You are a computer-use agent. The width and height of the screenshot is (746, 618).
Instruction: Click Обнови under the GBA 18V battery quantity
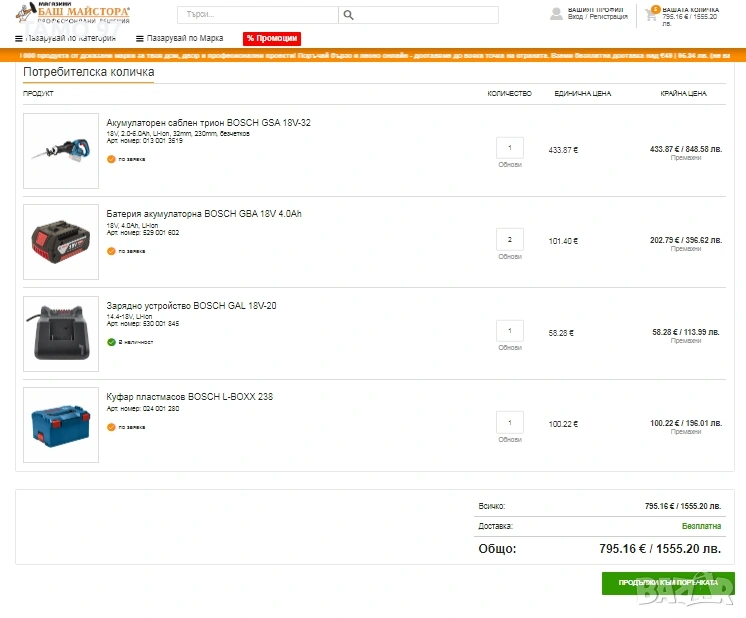(x=510, y=256)
